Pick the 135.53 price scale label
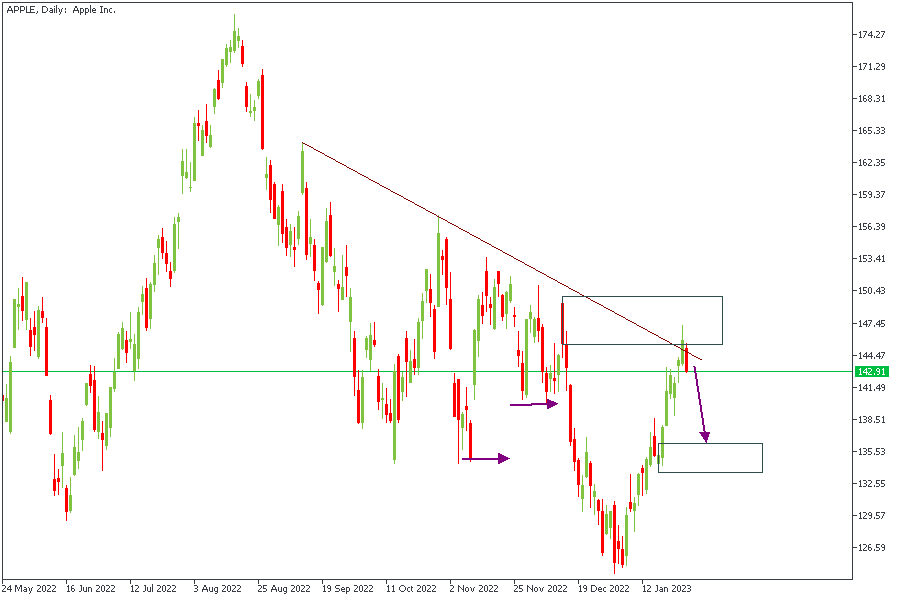This screenshot has height=600, width=900. (x=871, y=452)
